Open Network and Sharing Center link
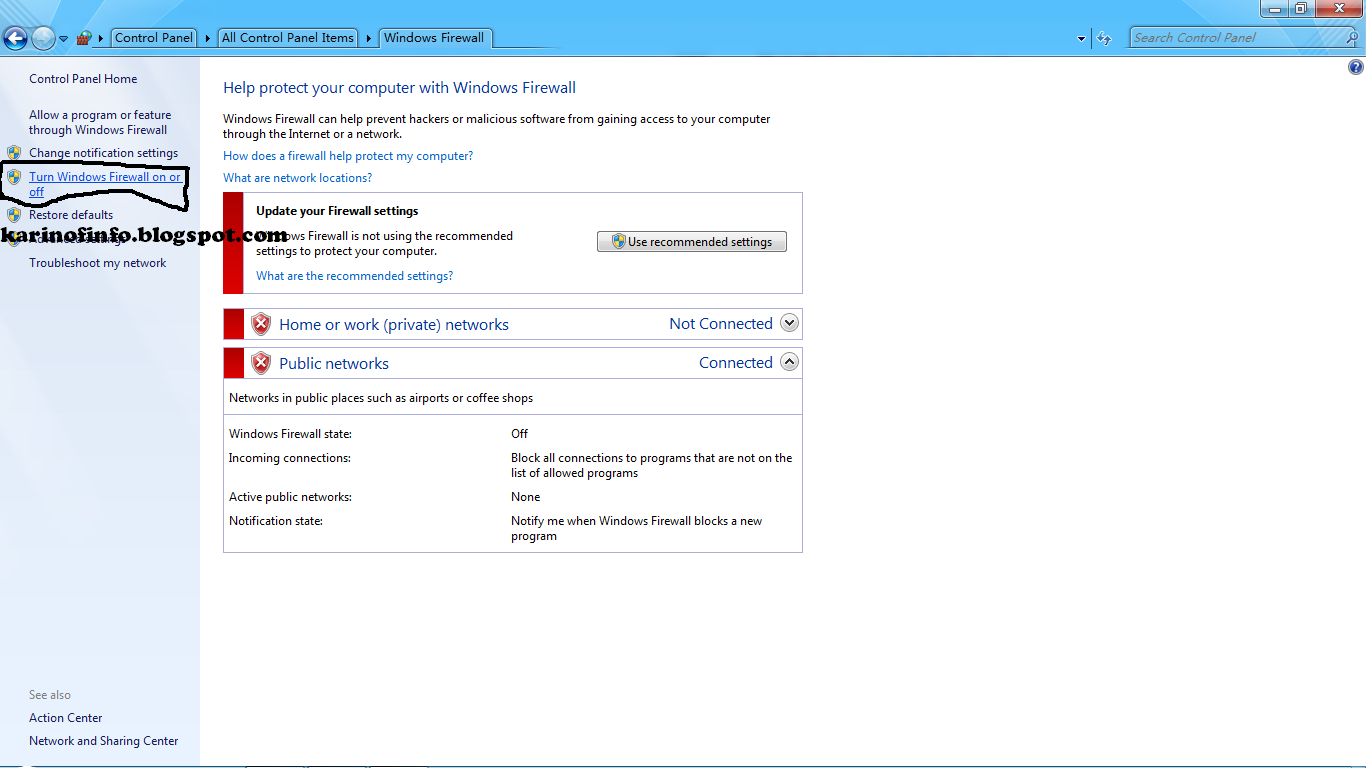 104,741
